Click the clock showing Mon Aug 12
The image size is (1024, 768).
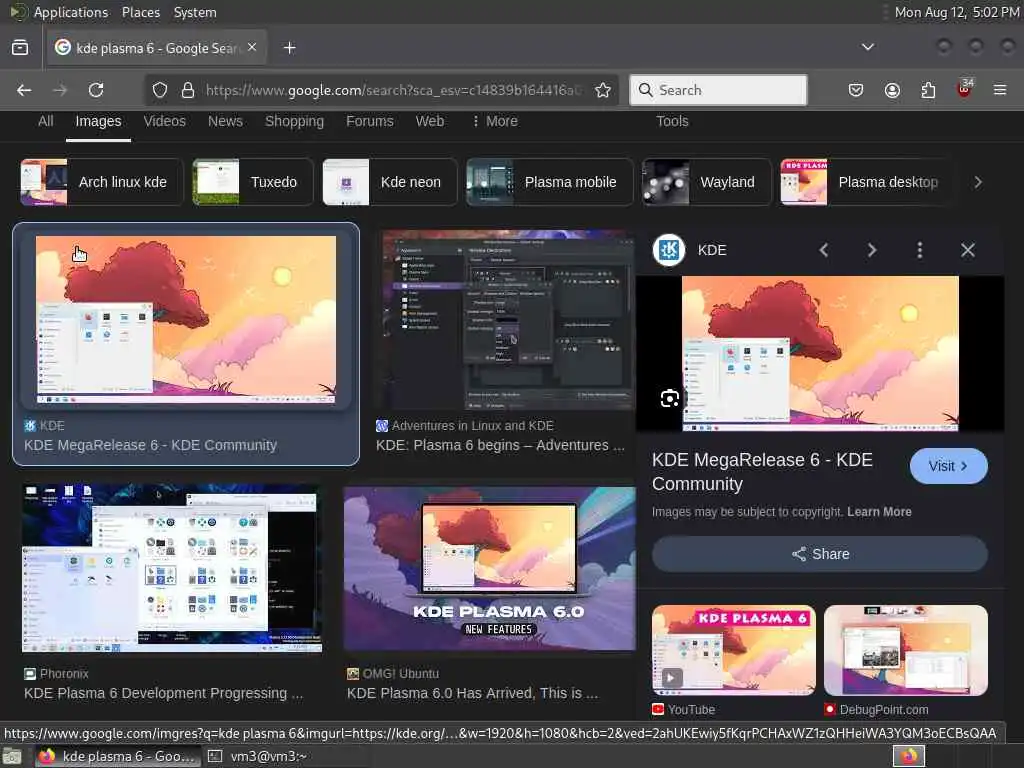click(x=957, y=12)
